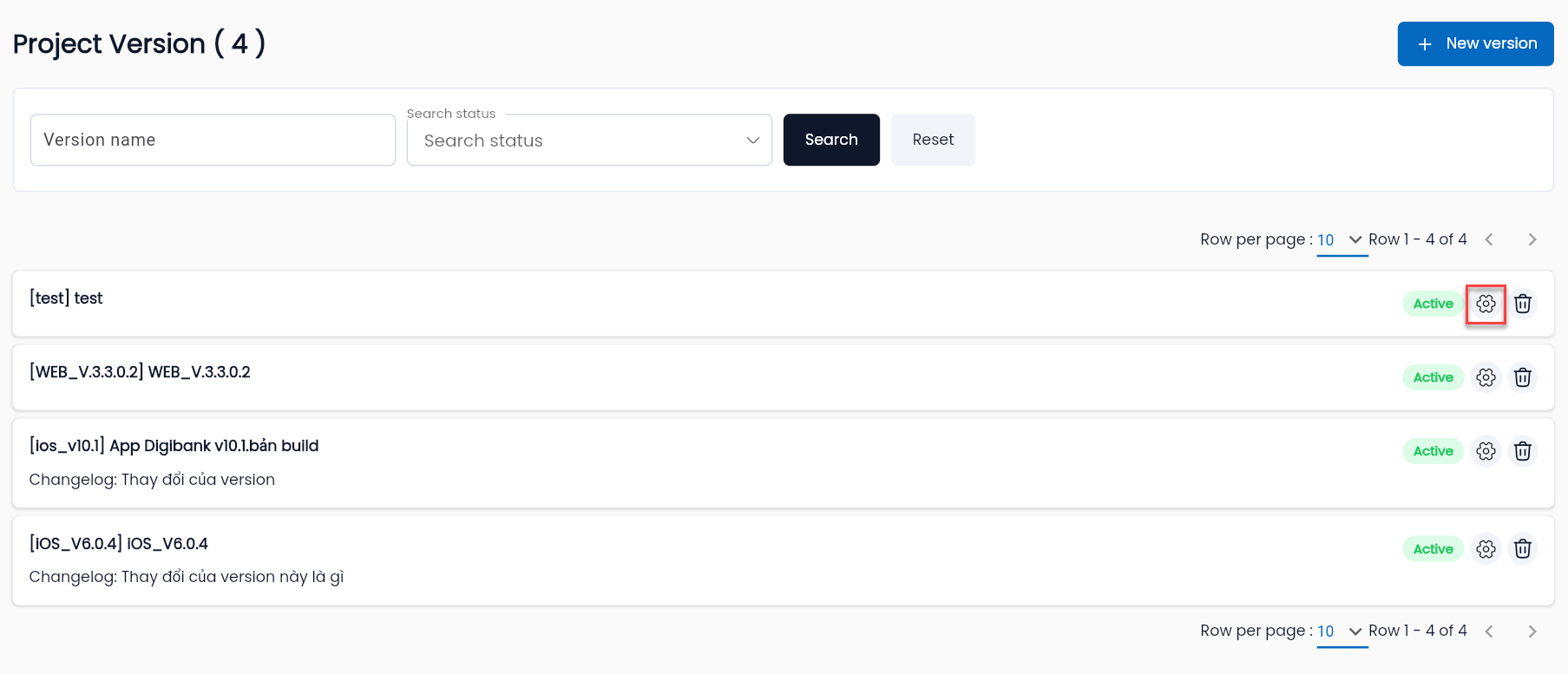Click trash icon for WEB_V.3.3.0.2
1568x674 pixels.
click(x=1522, y=377)
